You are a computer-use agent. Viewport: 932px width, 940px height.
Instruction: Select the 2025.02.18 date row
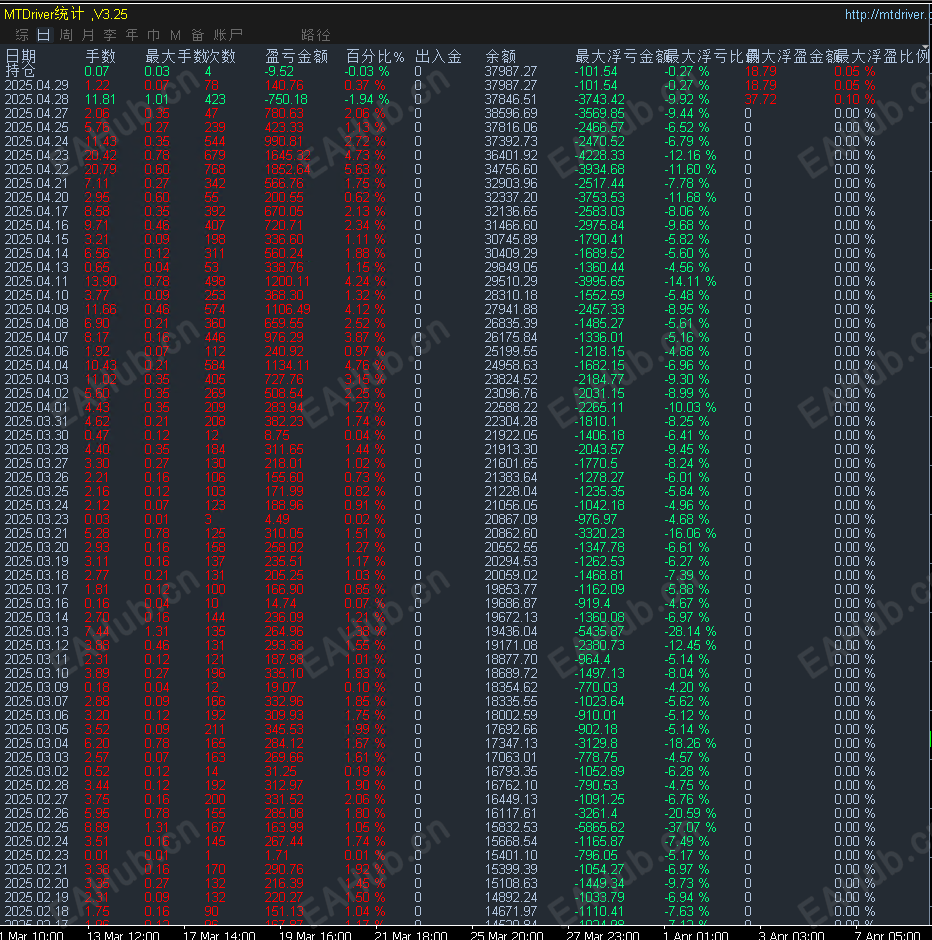click(x=37, y=911)
